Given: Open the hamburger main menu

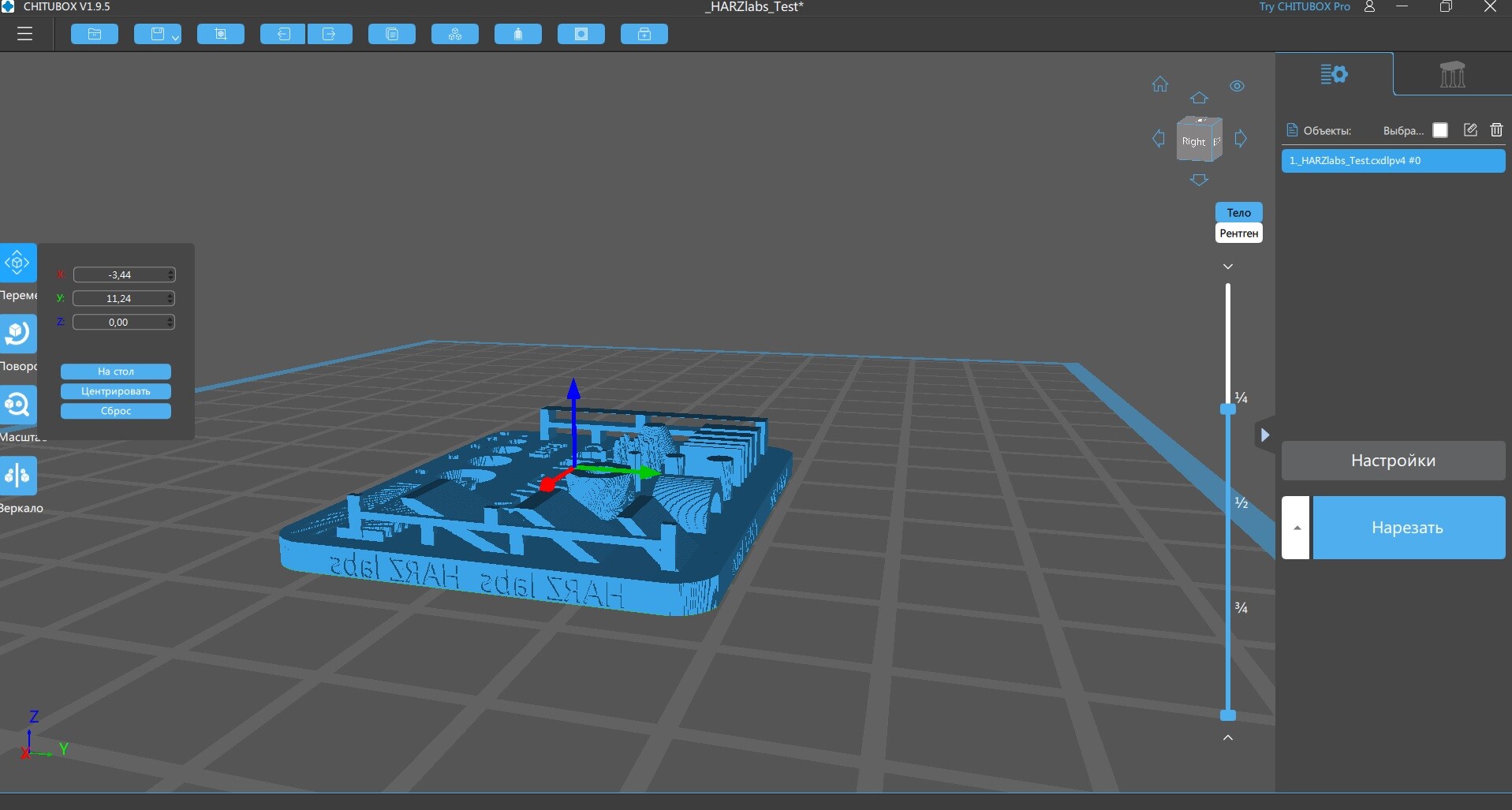Looking at the screenshot, I should 25,34.
